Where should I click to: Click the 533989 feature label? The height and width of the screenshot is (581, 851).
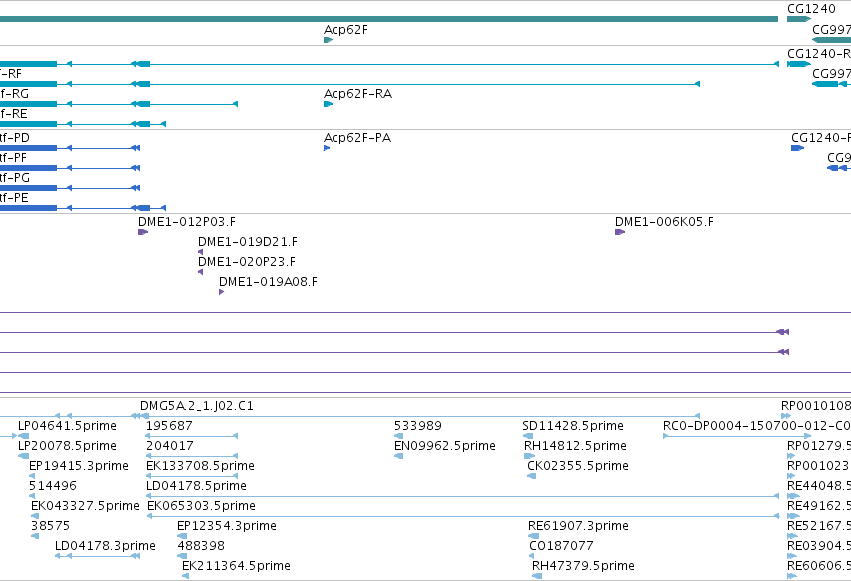(x=418, y=426)
